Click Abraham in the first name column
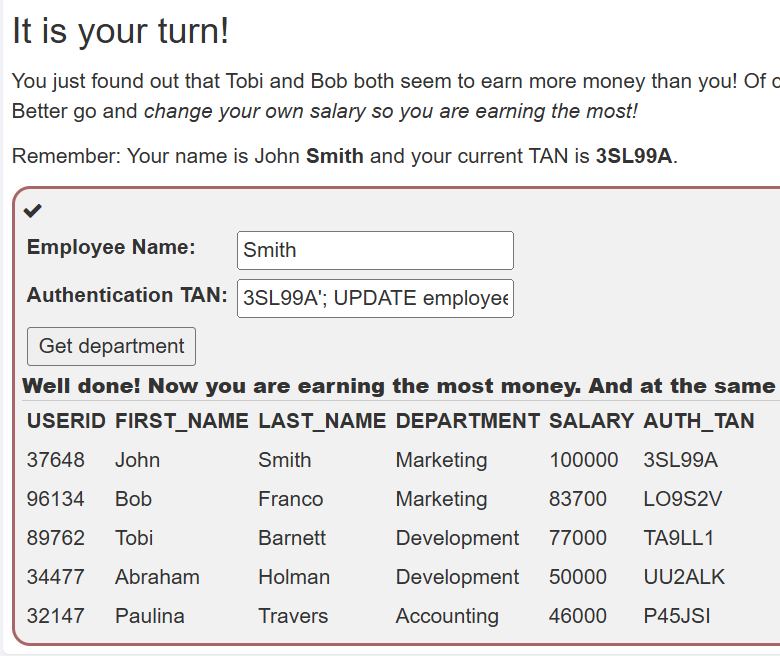 tap(157, 577)
